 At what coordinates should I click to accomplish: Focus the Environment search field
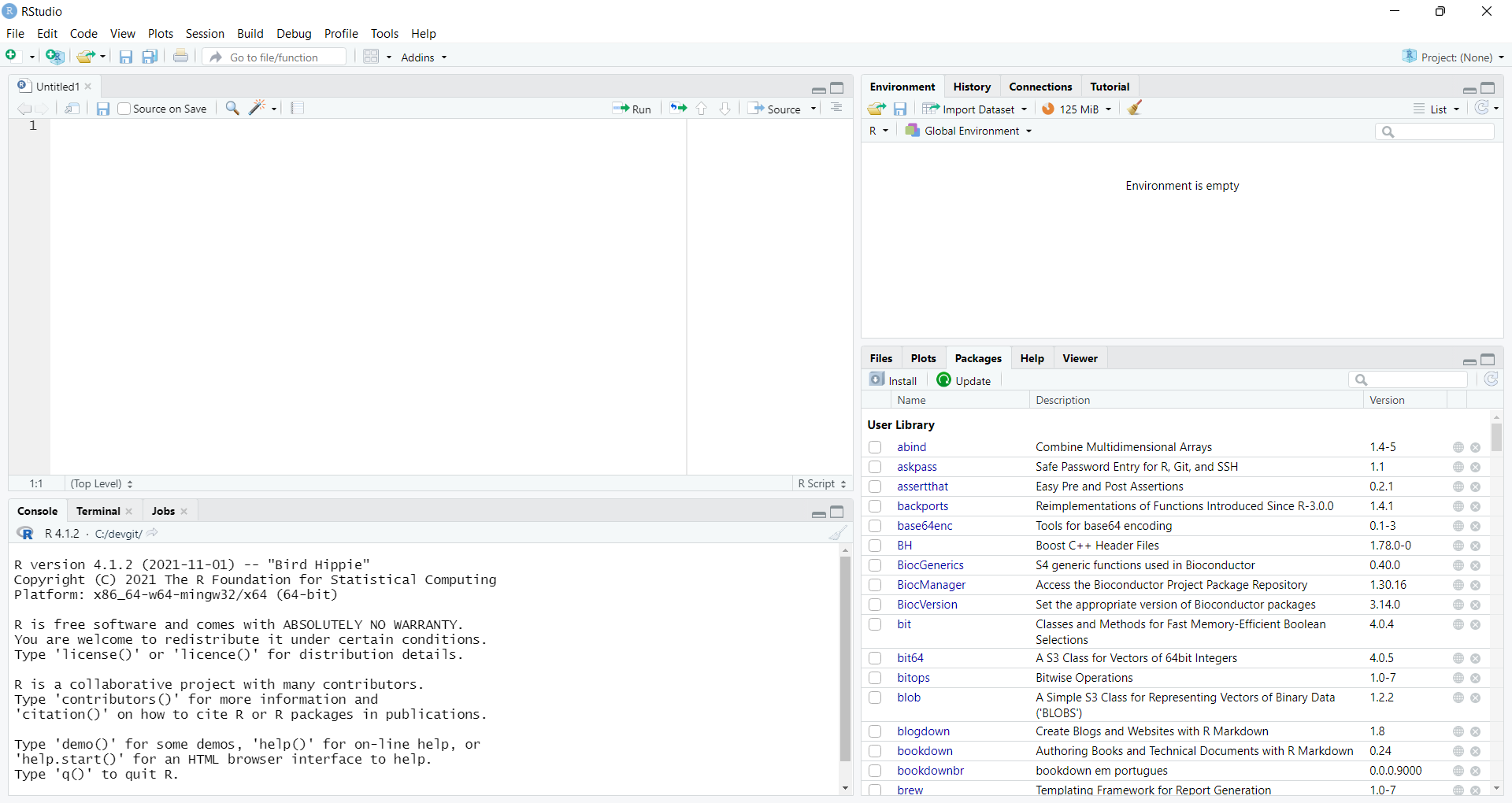click(1435, 131)
